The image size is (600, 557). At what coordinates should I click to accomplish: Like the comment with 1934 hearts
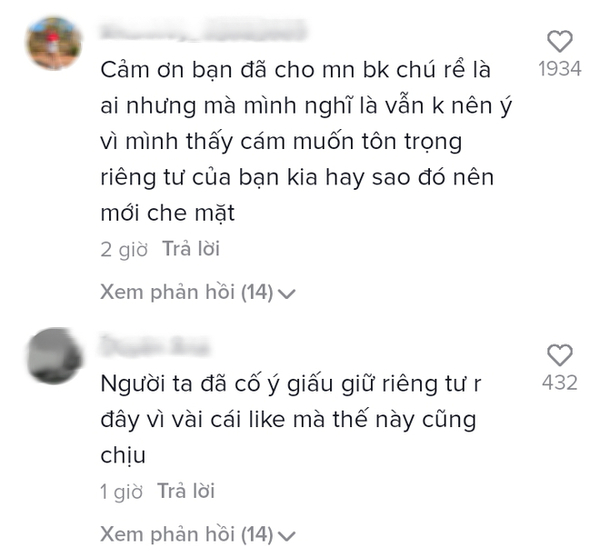(559, 41)
